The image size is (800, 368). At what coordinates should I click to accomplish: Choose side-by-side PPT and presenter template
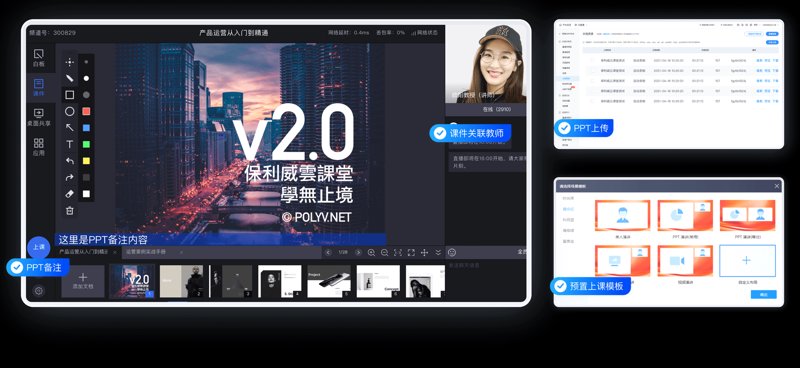click(747, 215)
